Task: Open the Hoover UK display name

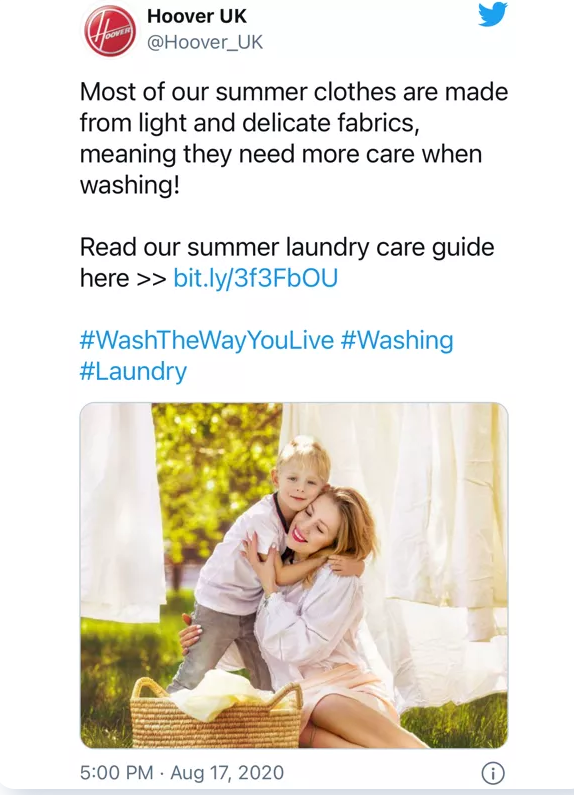Action: [x=197, y=16]
